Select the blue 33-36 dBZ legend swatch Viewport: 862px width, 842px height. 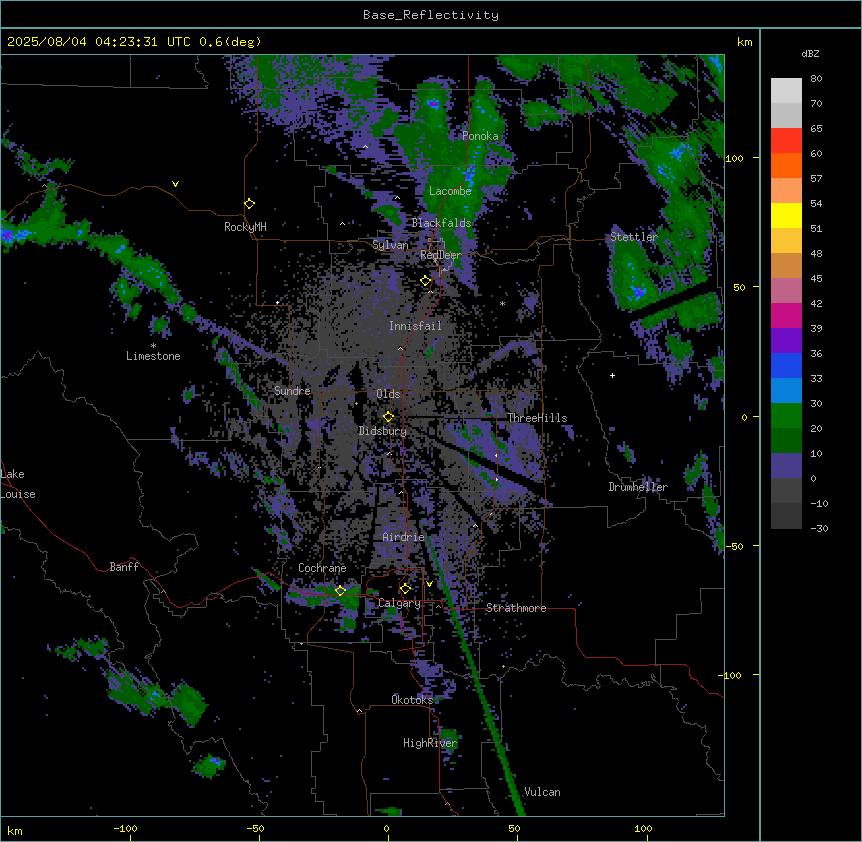click(x=786, y=366)
